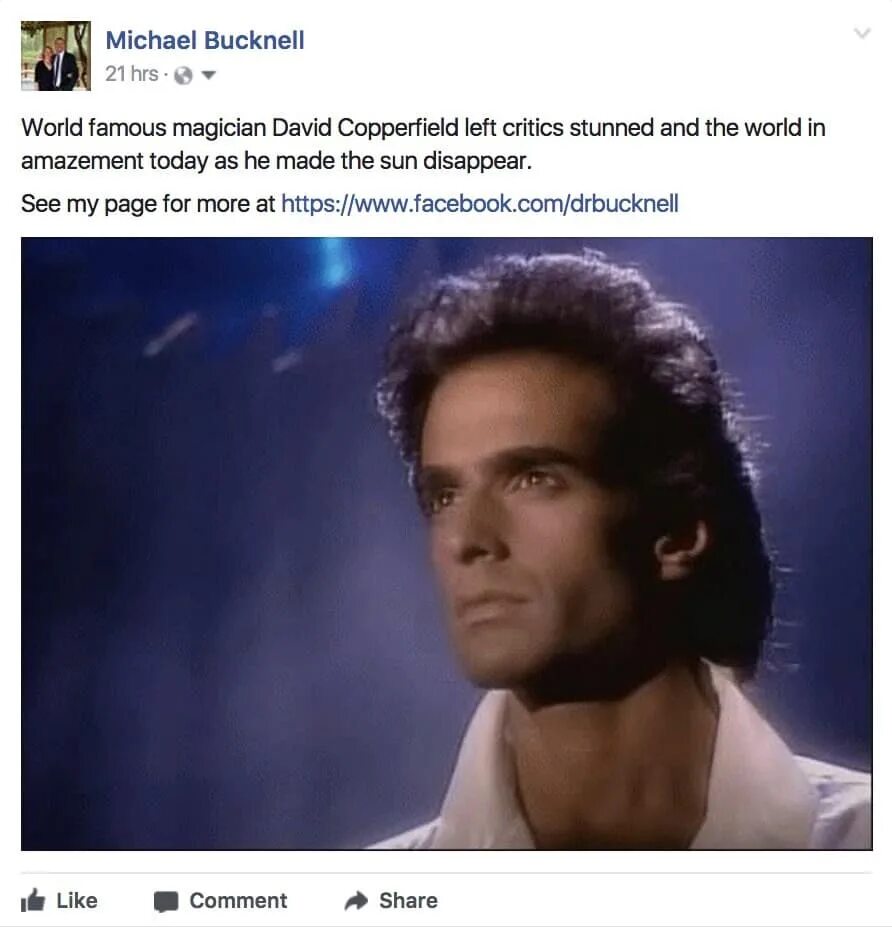Screen dimensions: 892x927
Task: Click the 'Like' text label
Action: coord(77,900)
